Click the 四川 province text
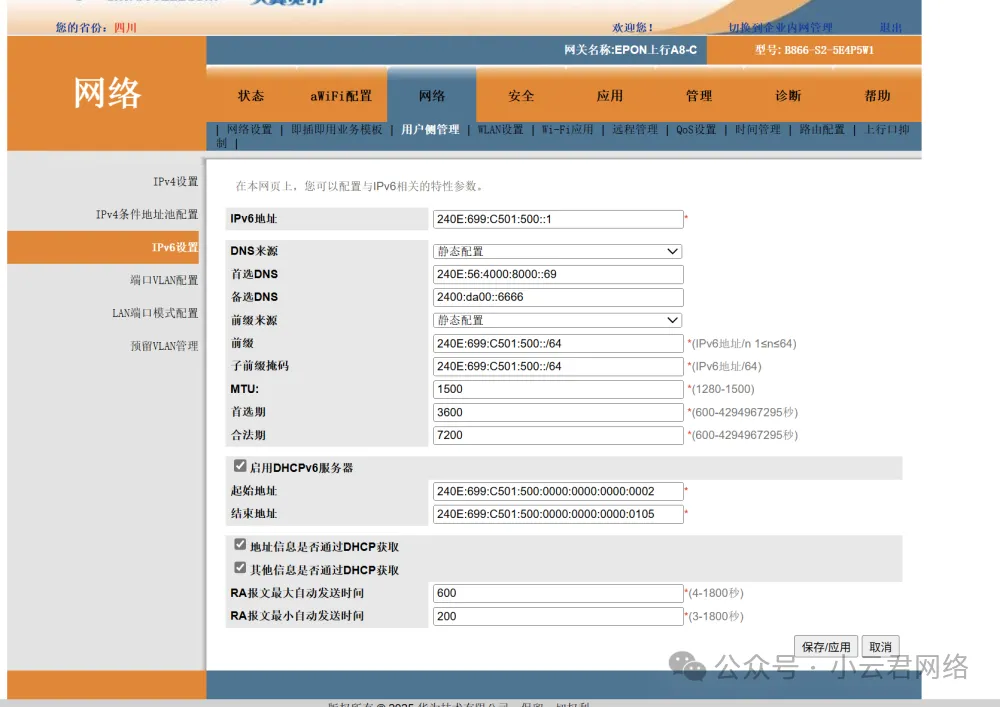The height and width of the screenshot is (707, 1000). pos(125,27)
